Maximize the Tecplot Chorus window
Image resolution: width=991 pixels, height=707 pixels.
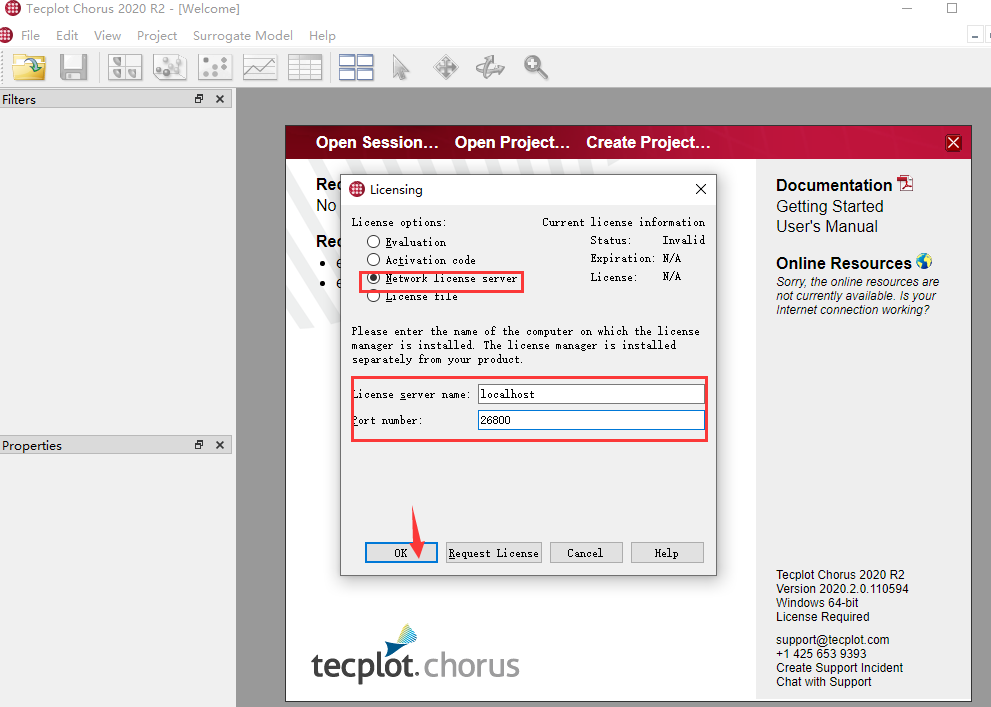pyautogui.click(x=952, y=9)
